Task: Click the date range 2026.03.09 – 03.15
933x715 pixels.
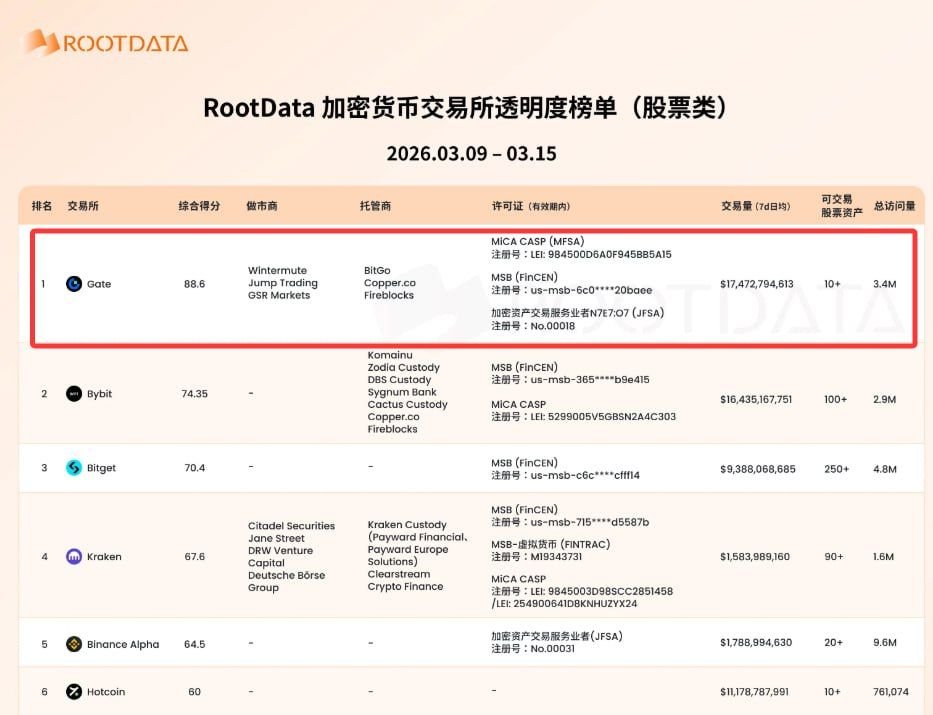Action: [x=471, y=153]
